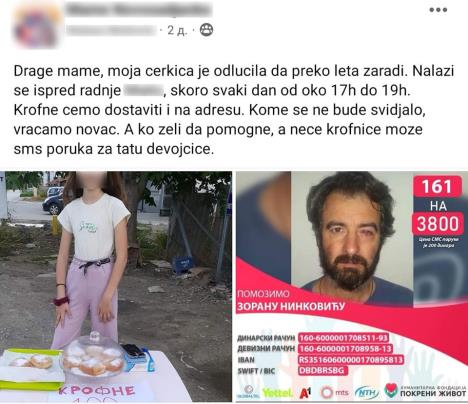Click the red 161 SMS number badge
This screenshot has width=468, height=404.
437,187
